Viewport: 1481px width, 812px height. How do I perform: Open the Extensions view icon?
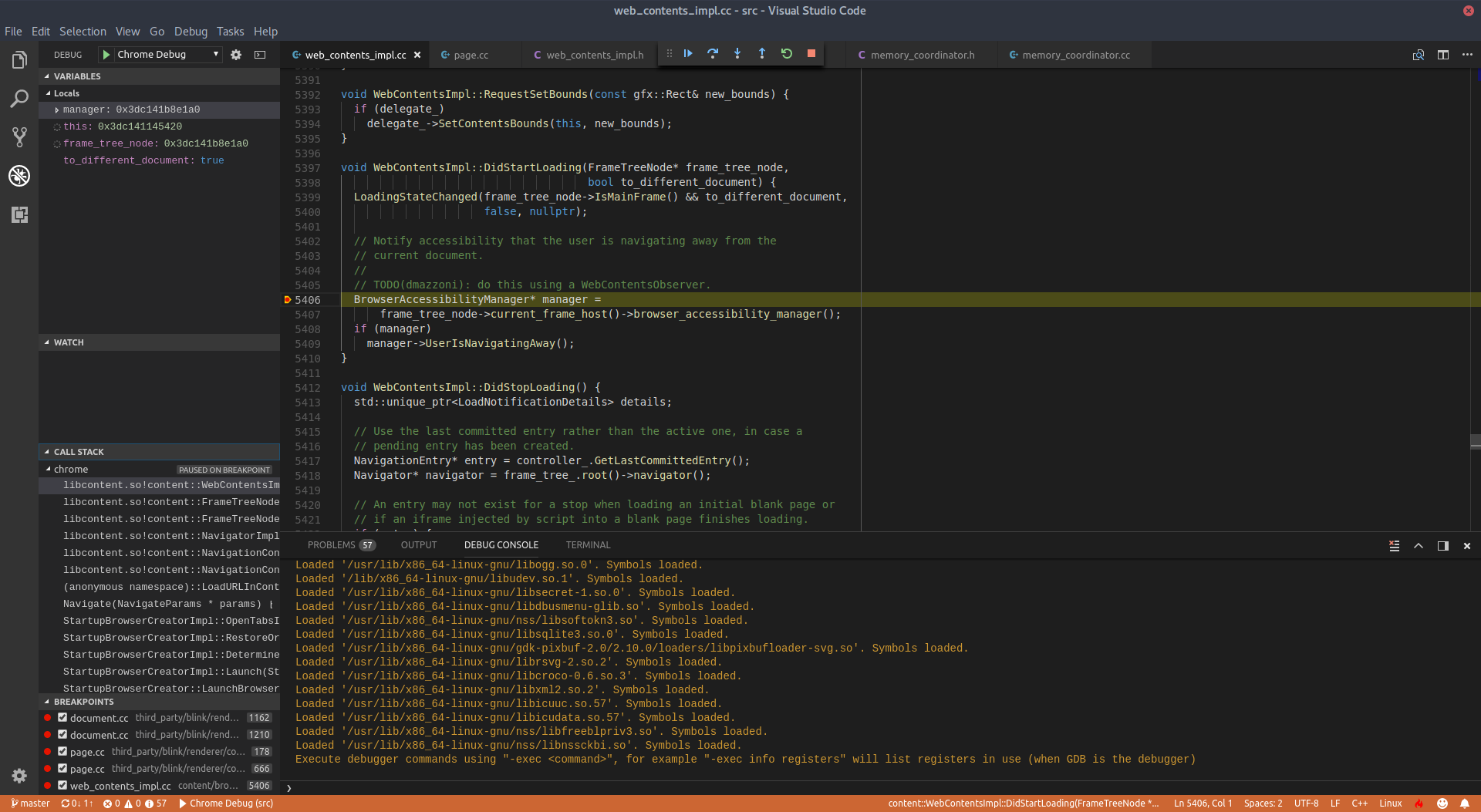click(19, 215)
